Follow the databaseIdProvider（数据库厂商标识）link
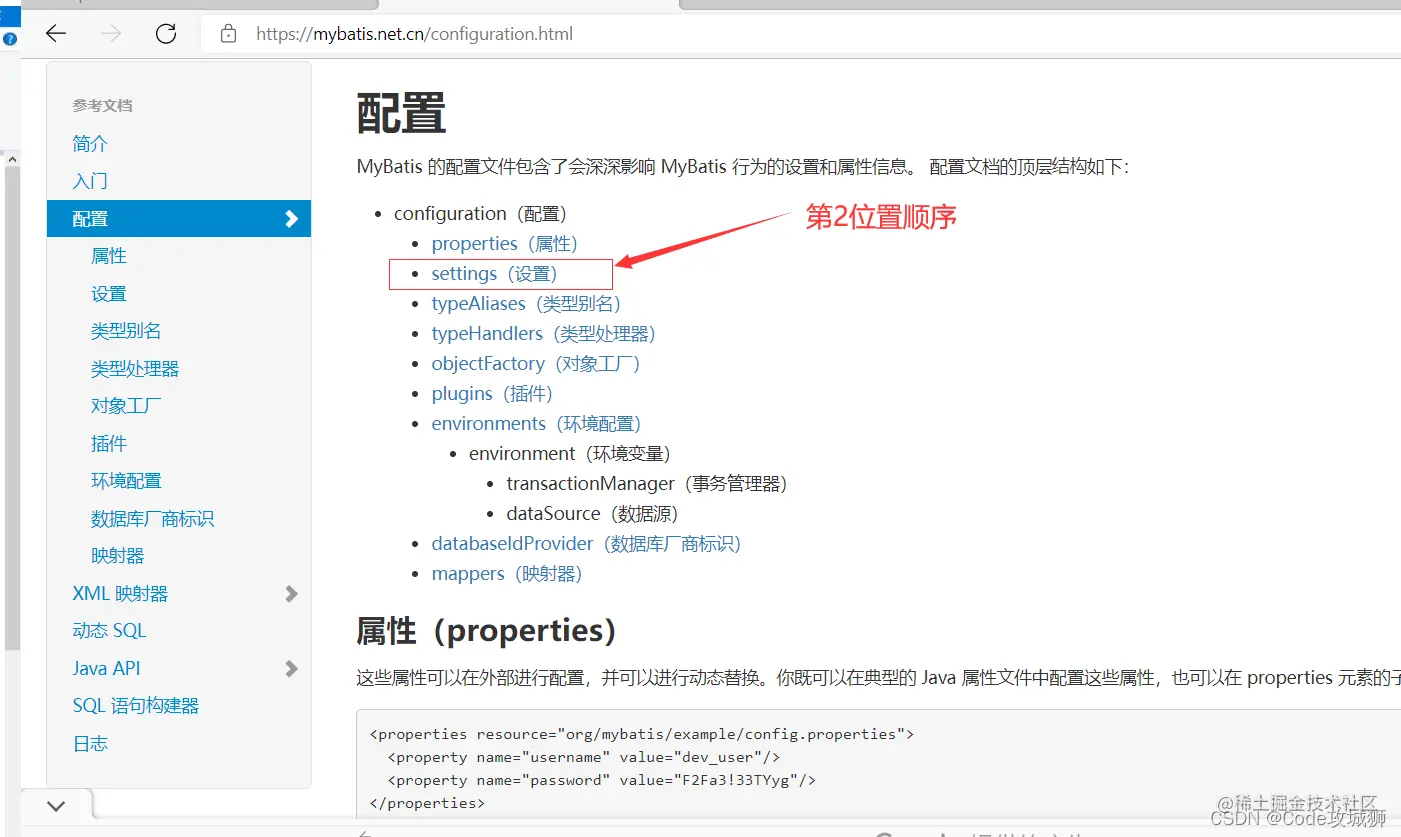 coord(586,543)
